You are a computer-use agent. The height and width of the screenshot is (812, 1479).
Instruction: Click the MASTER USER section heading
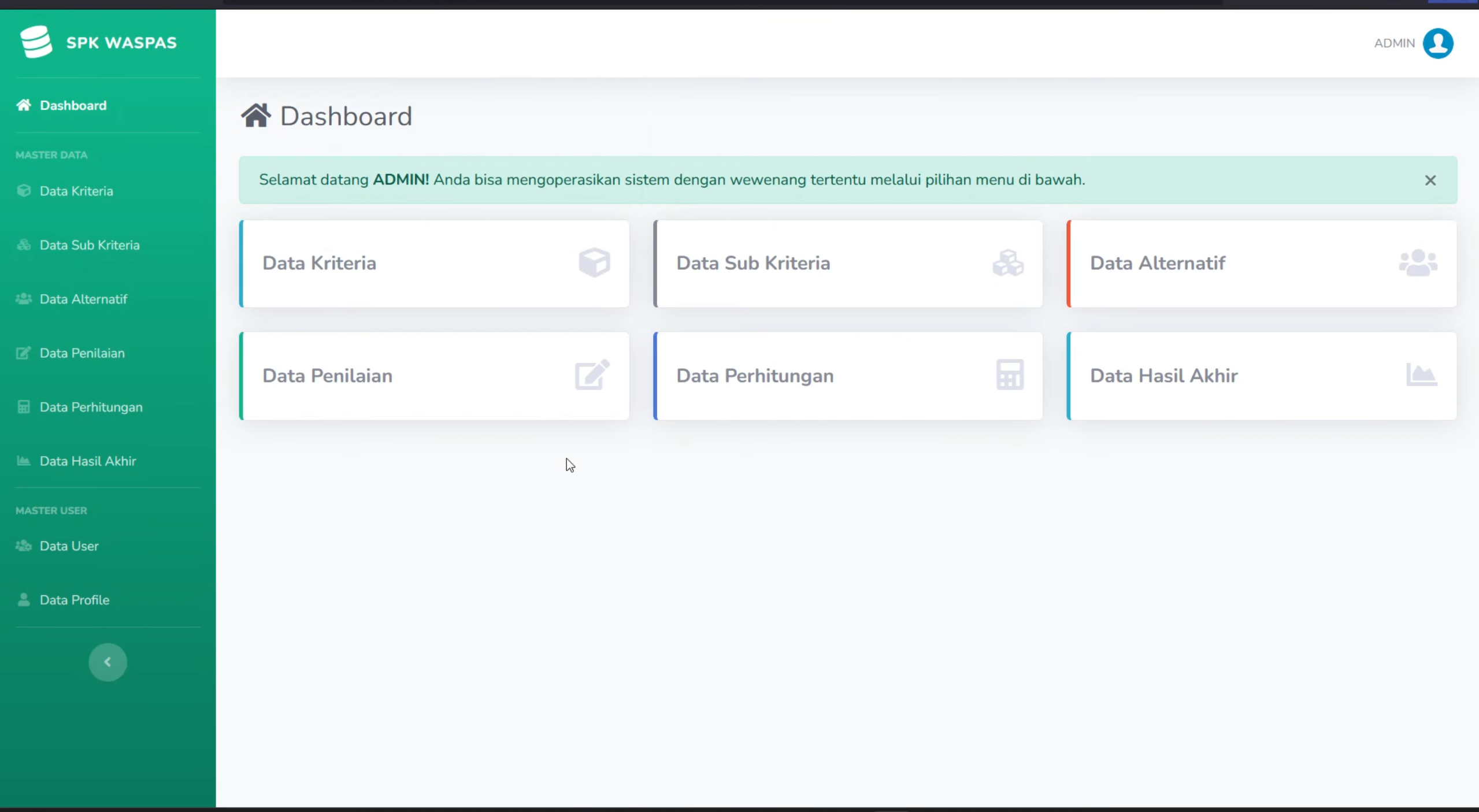coord(51,510)
